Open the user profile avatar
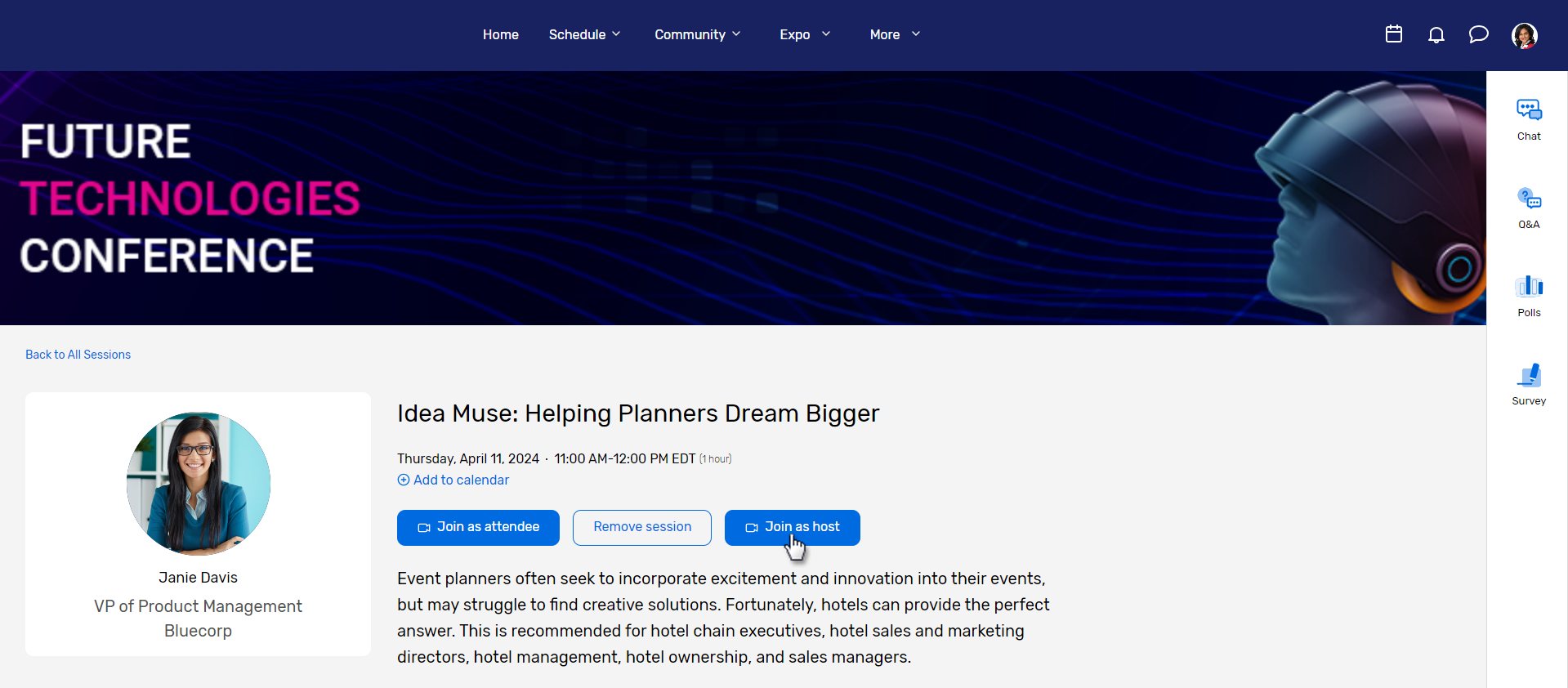Screen dimensions: 1568x688 (1524, 35)
